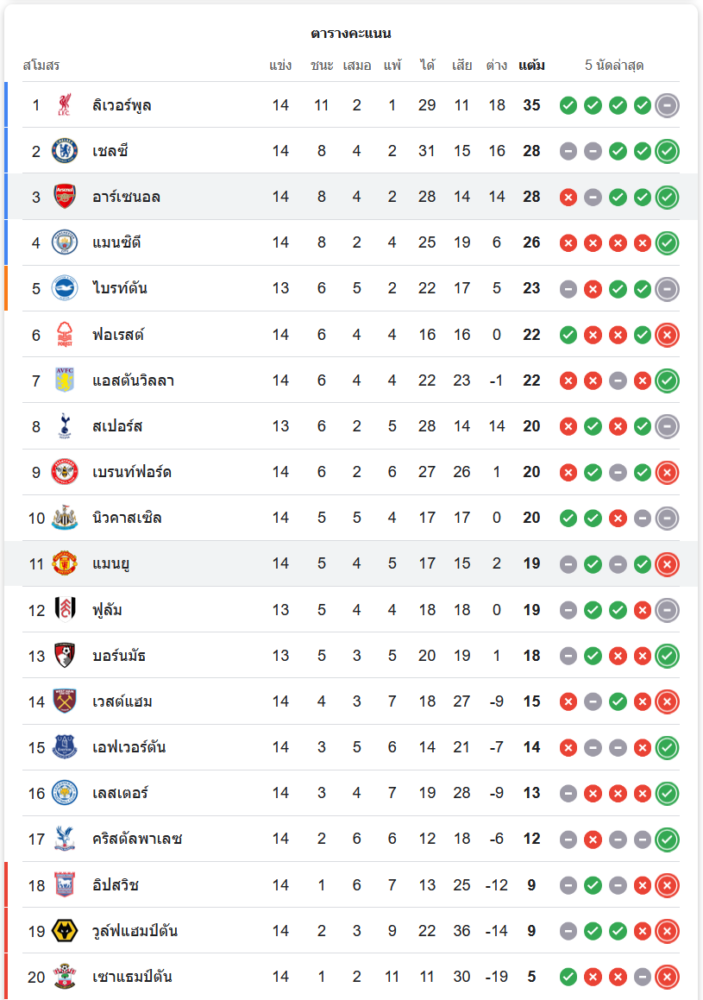The width and height of the screenshot is (703, 1000).
Task: Open Man City's only green win icon
Action: [667, 243]
